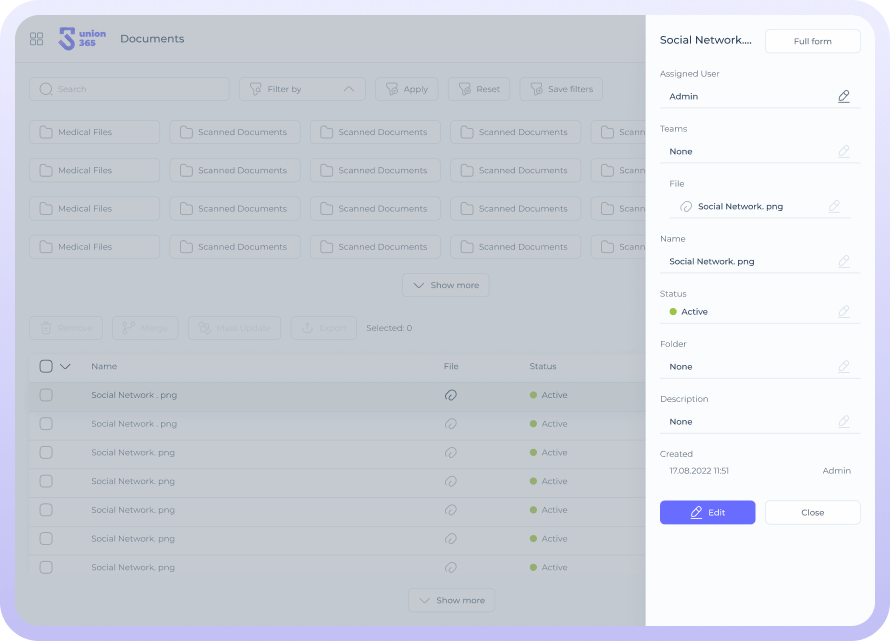Check the first Social Network.png row checkbox
The height and width of the screenshot is (641, 890).
[x=46, y=395]
